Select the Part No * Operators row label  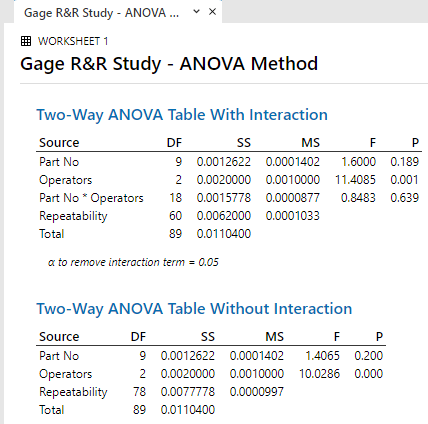pyautogui.click(x=91, y=198)
